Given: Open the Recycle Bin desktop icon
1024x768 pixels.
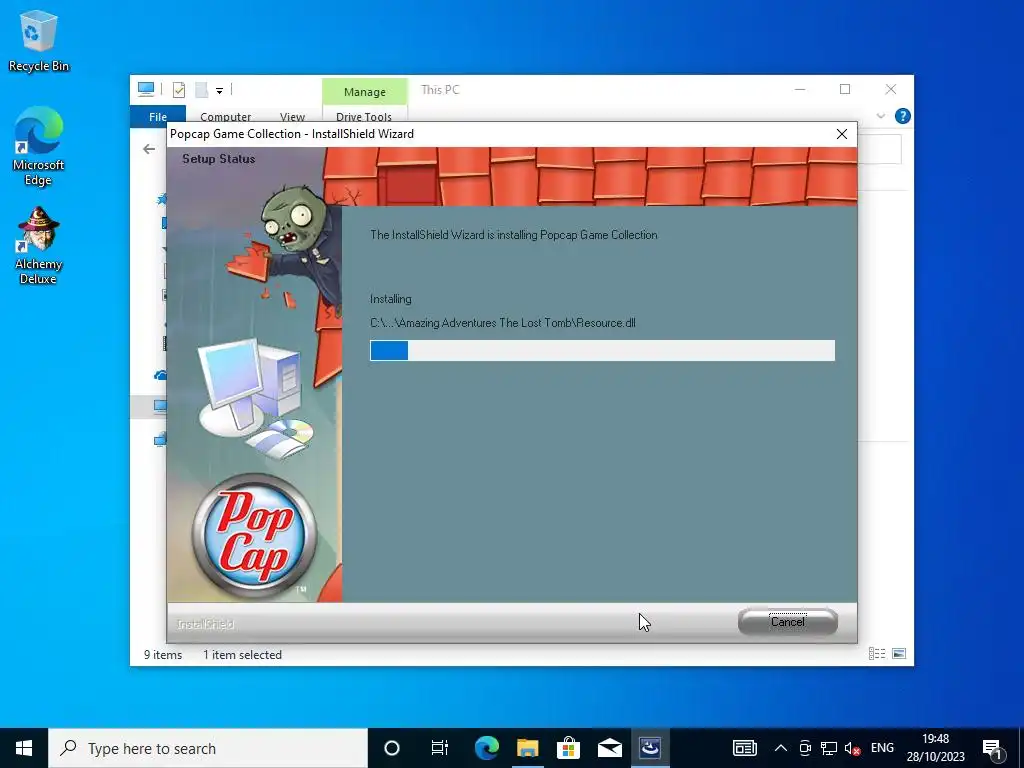Looking at the screenshot, I should [x=39, y=42].
